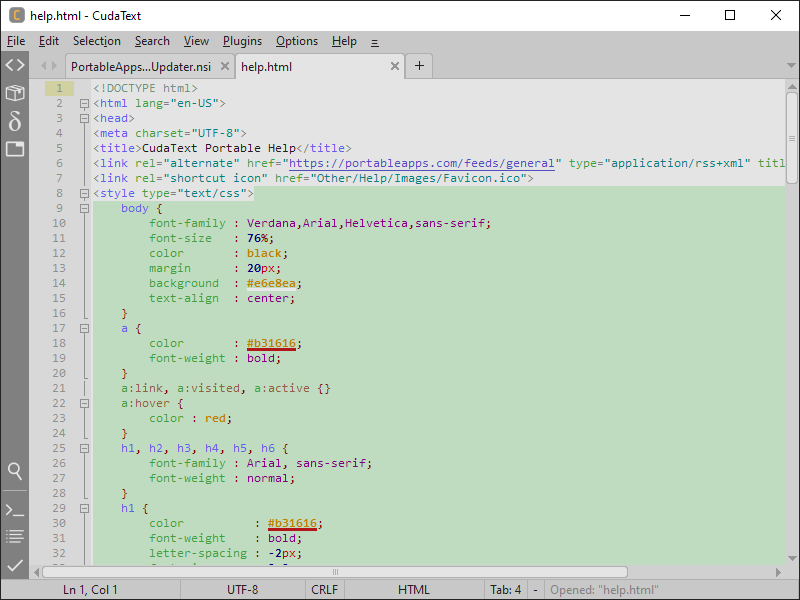Image resolution: width=800 pixels, height=600 pixels.
Task: Open the Tabs list sidebar panel
Action: pos(15,149)
